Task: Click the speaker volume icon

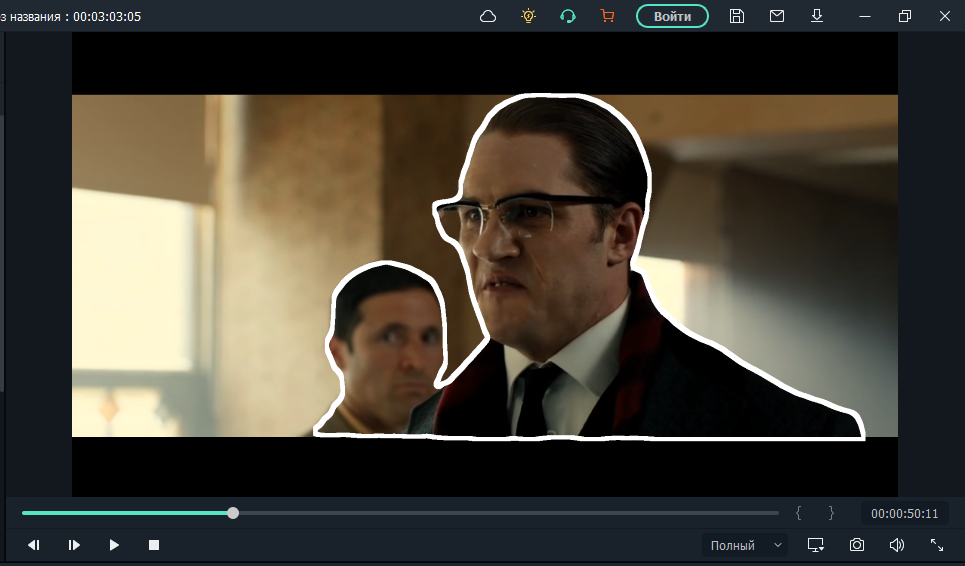Action: pos(897,545)
